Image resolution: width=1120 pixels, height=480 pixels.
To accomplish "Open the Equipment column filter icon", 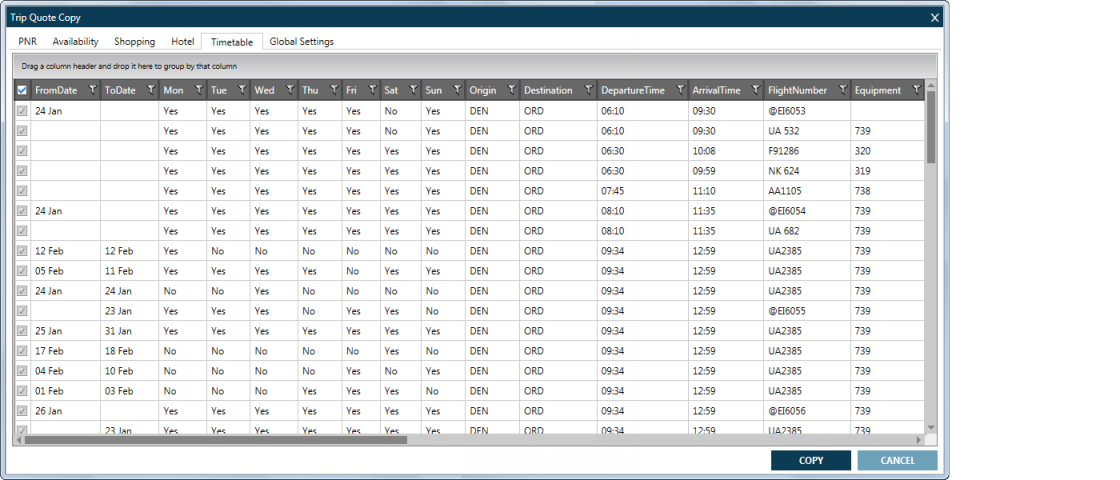I will (916, 90).
